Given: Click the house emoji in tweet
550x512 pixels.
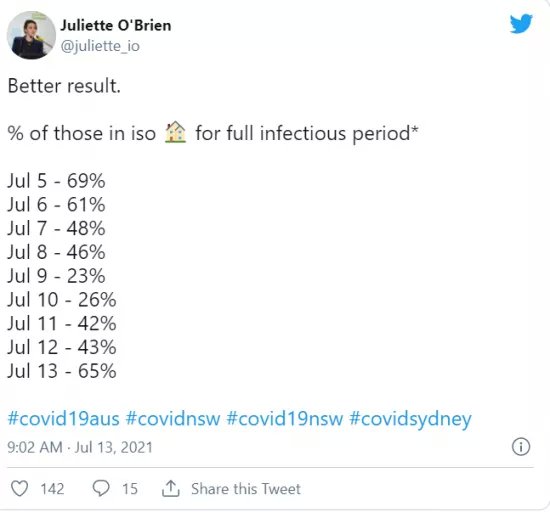Looking at the screenshot, I should 175,132.
